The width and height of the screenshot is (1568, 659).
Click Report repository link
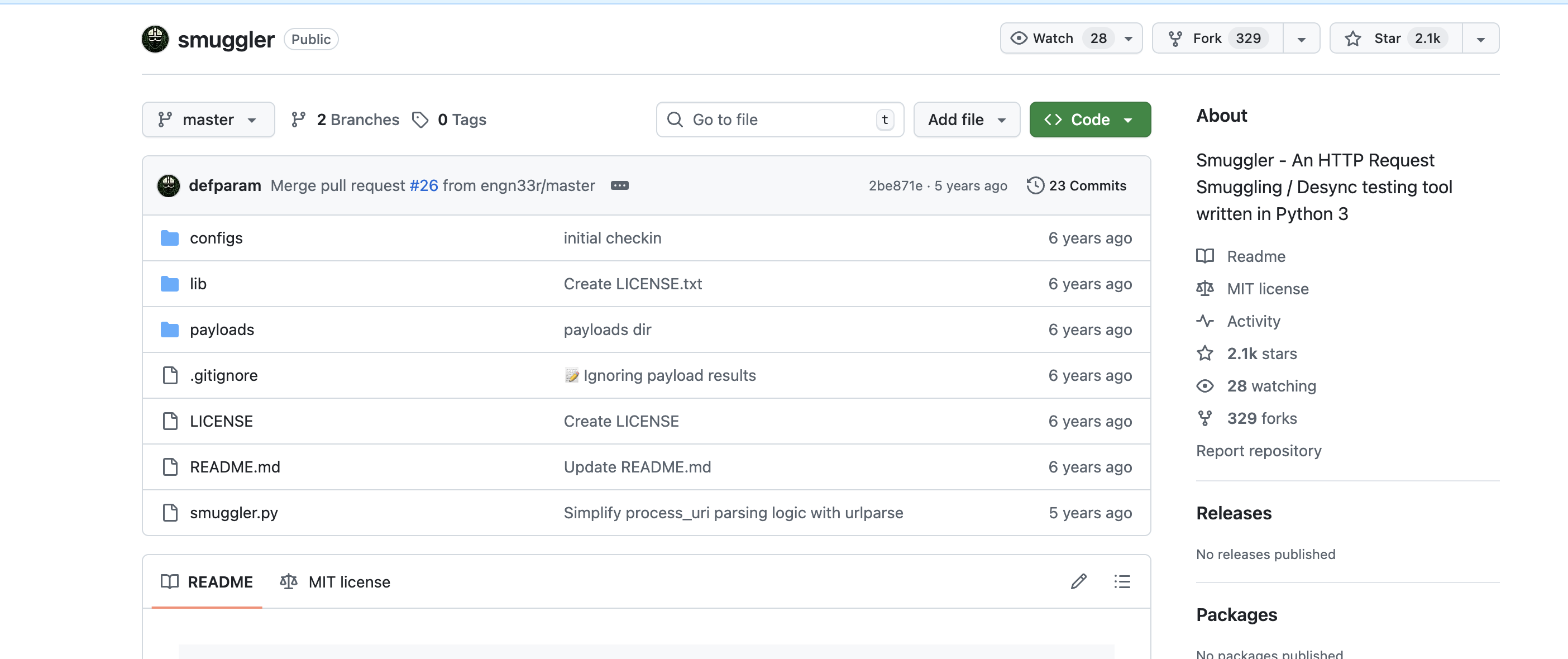pos(1258,451)
